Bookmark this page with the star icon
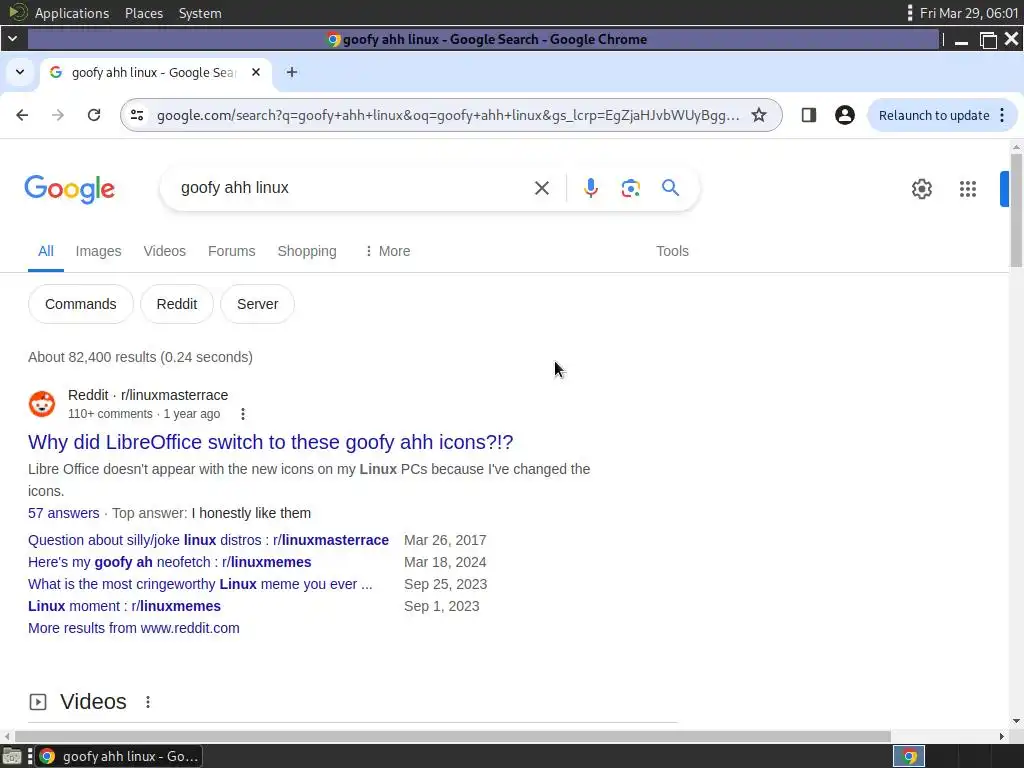Screen dimensions: 1024x768 tap(759, 116)
